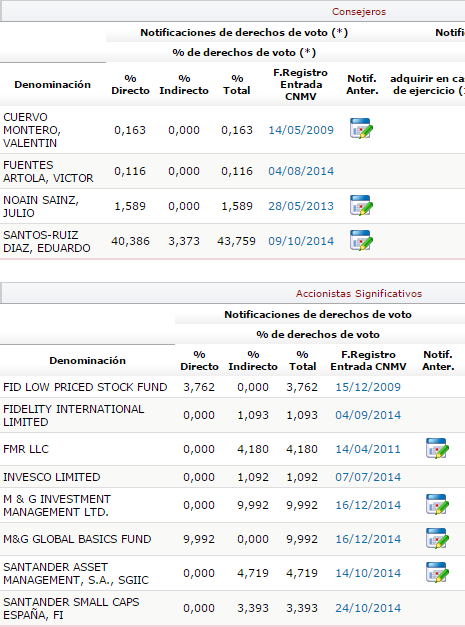Viewport: 465px width, 627px height.
Task: Select FIDELITY INTERNATIONAL LIMITED row name
Action: [x=74, y=415]
